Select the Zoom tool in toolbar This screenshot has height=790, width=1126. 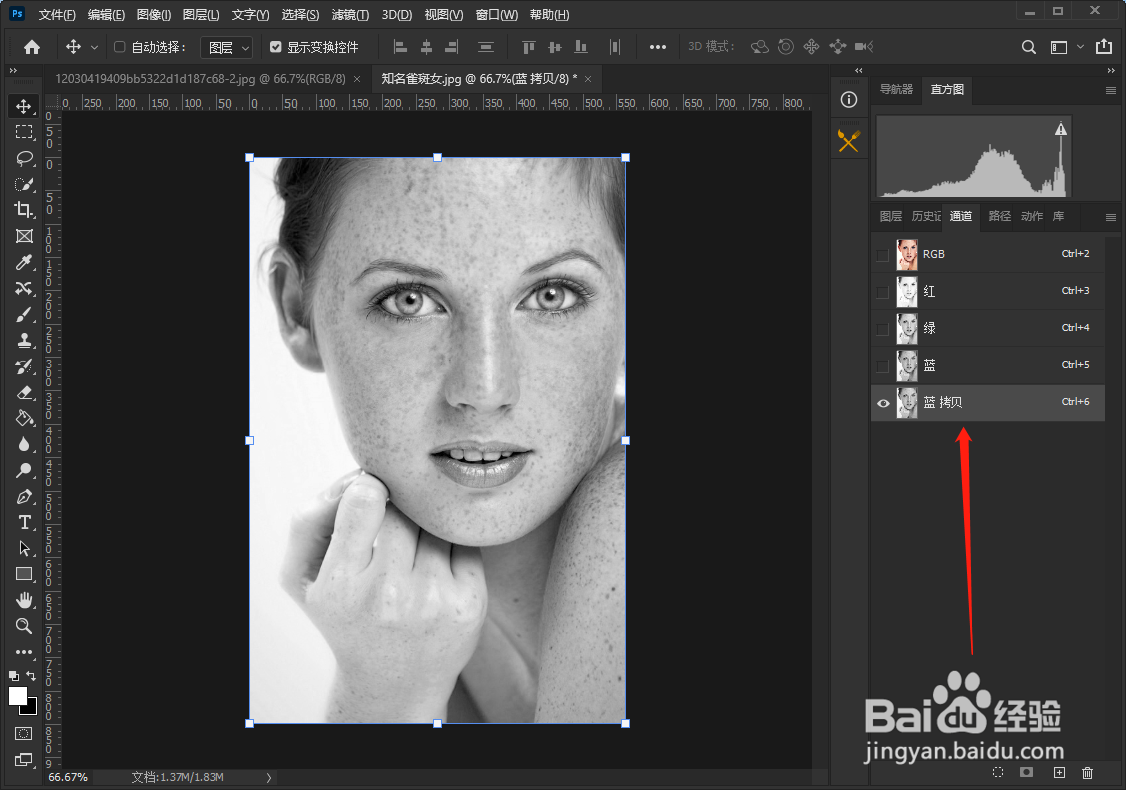pyautogui.click(x=24, y=626)
